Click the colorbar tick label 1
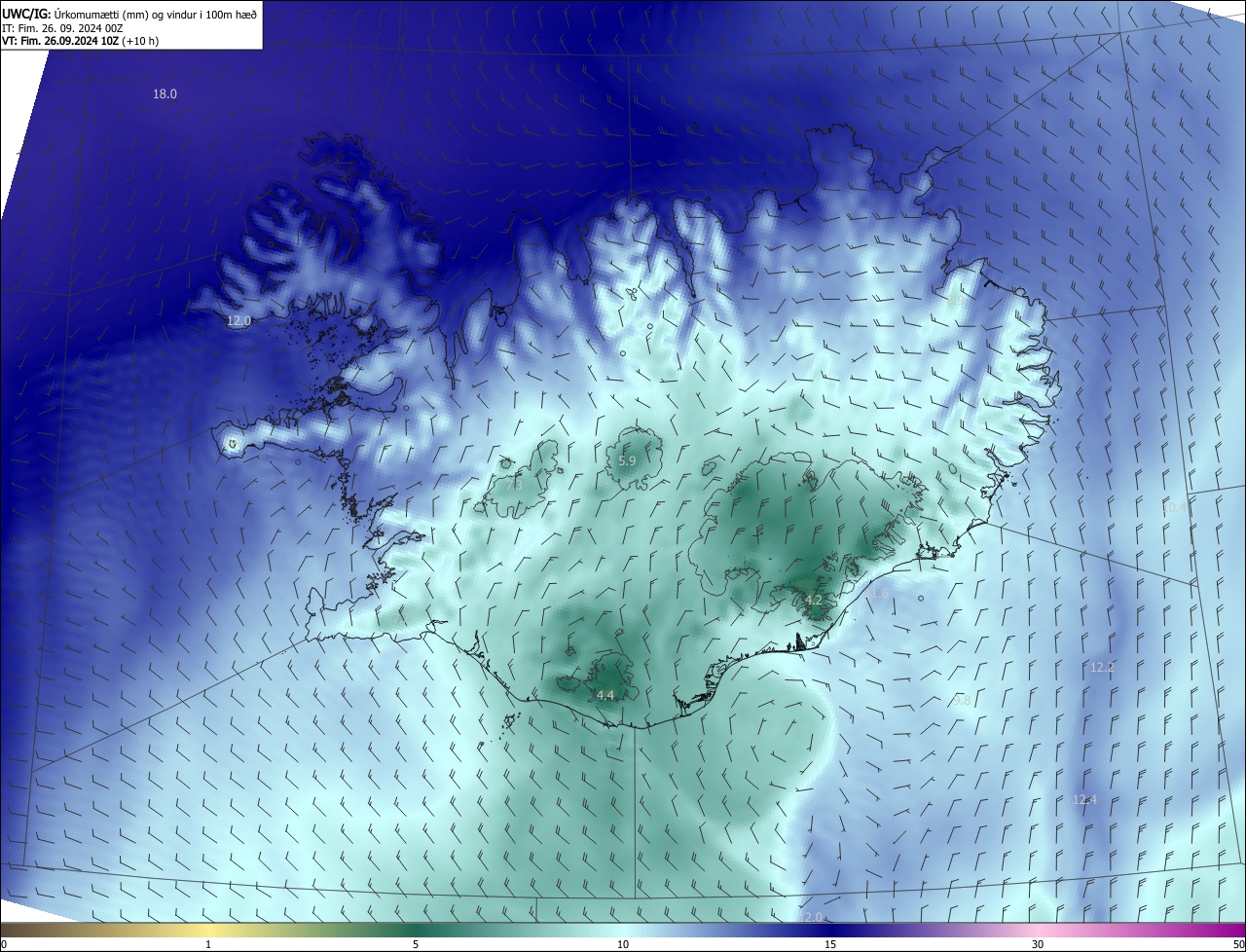The width and height of the screenshot is (1246, 952). click(x=208, y=944)
